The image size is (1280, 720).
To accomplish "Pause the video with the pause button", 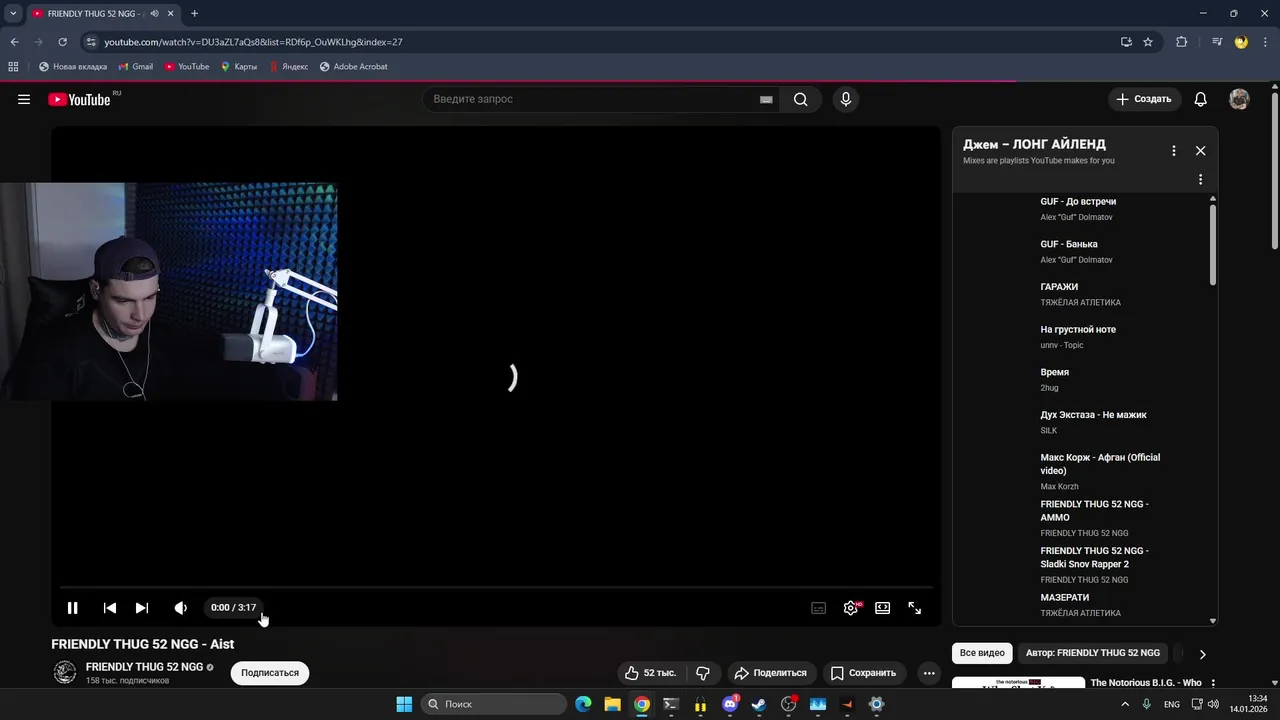I will point(72,608).
